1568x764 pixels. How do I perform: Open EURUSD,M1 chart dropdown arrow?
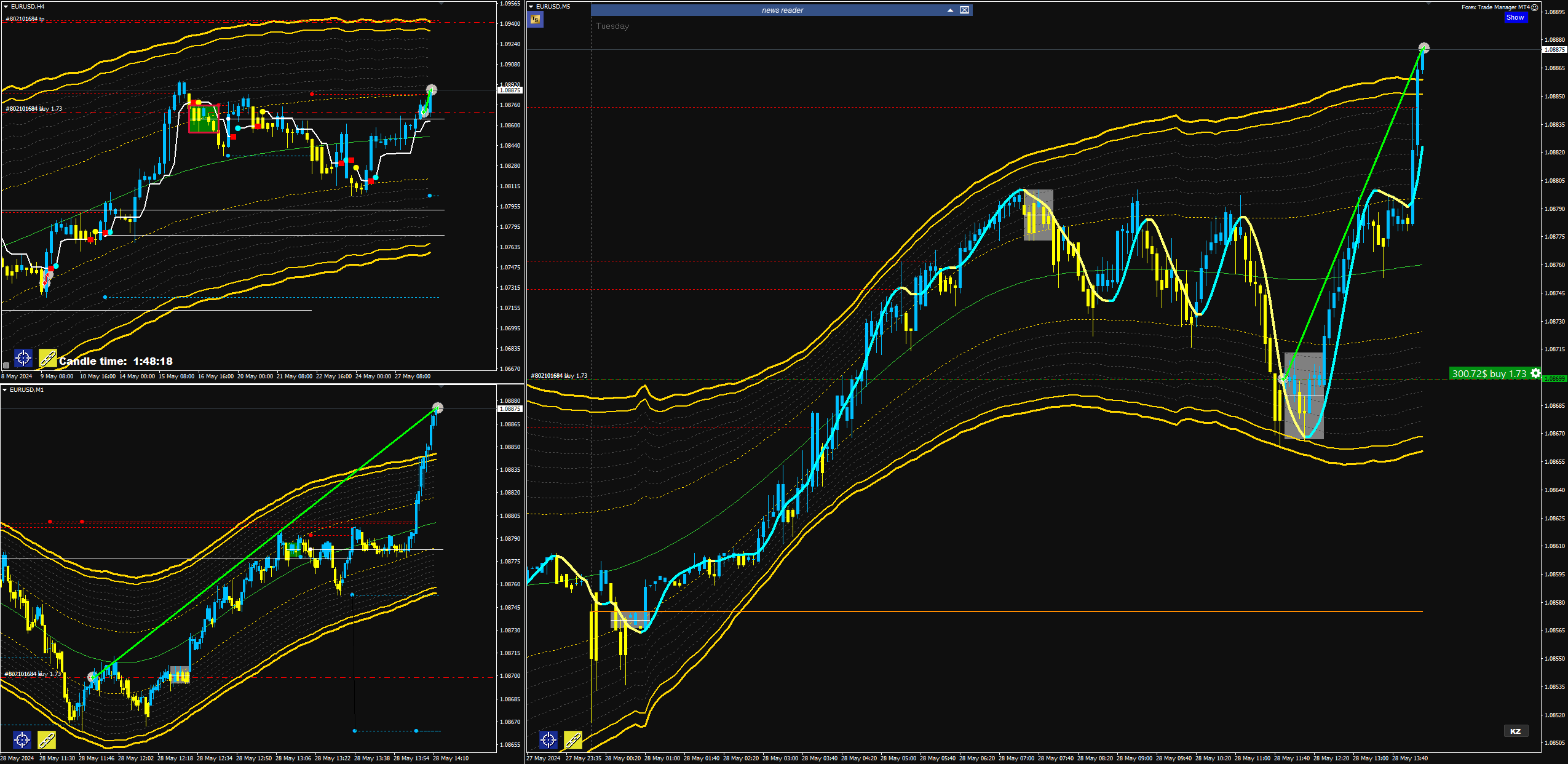coord(5,389)
